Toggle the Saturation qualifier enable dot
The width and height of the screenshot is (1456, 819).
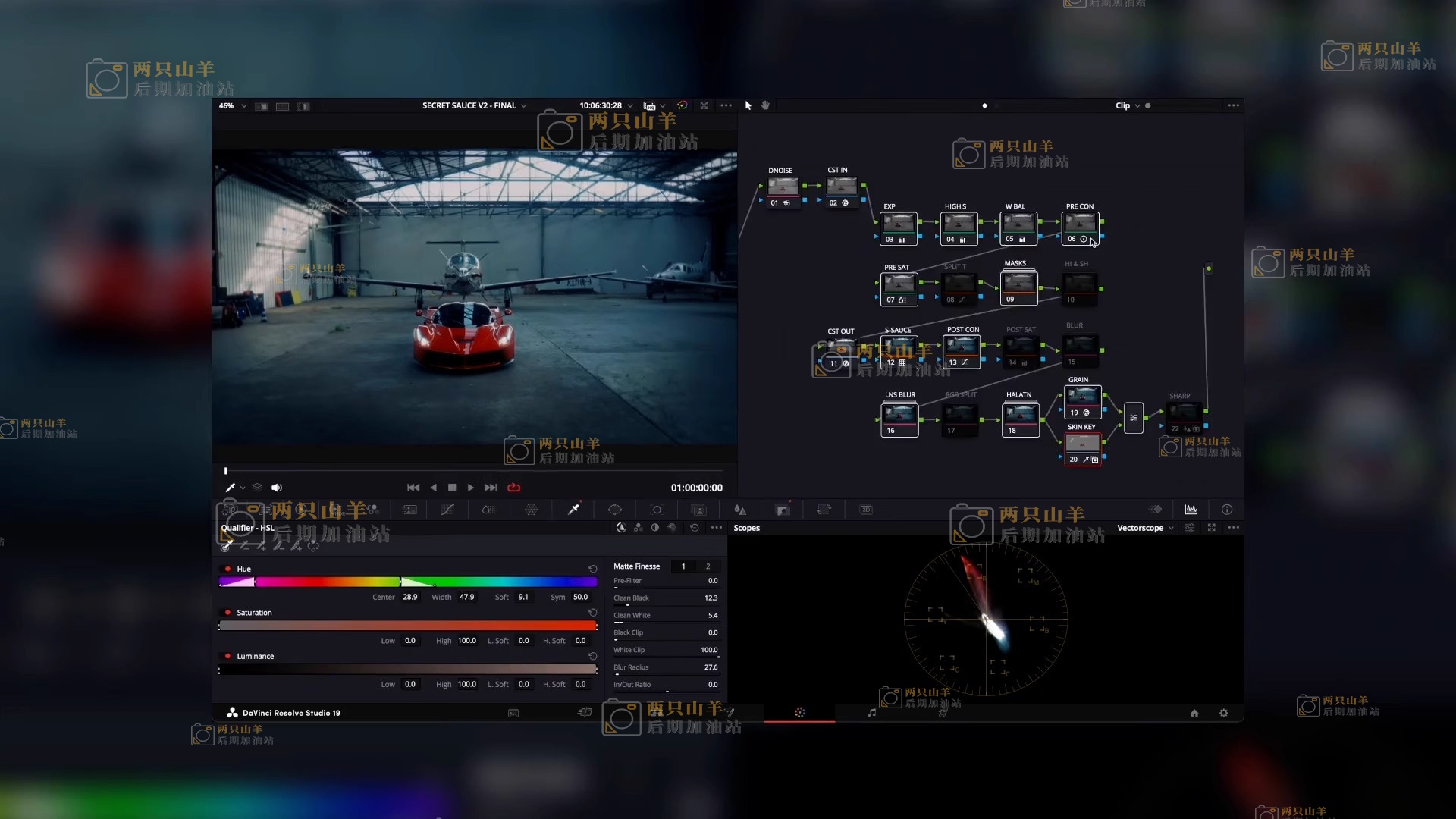click(x=227, y=613)
